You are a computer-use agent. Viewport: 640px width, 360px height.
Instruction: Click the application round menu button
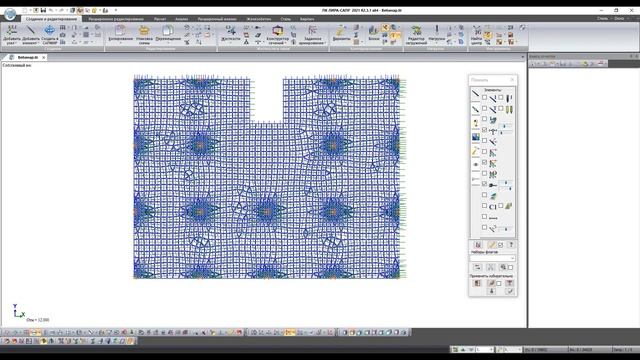click(x=10, y=13)
